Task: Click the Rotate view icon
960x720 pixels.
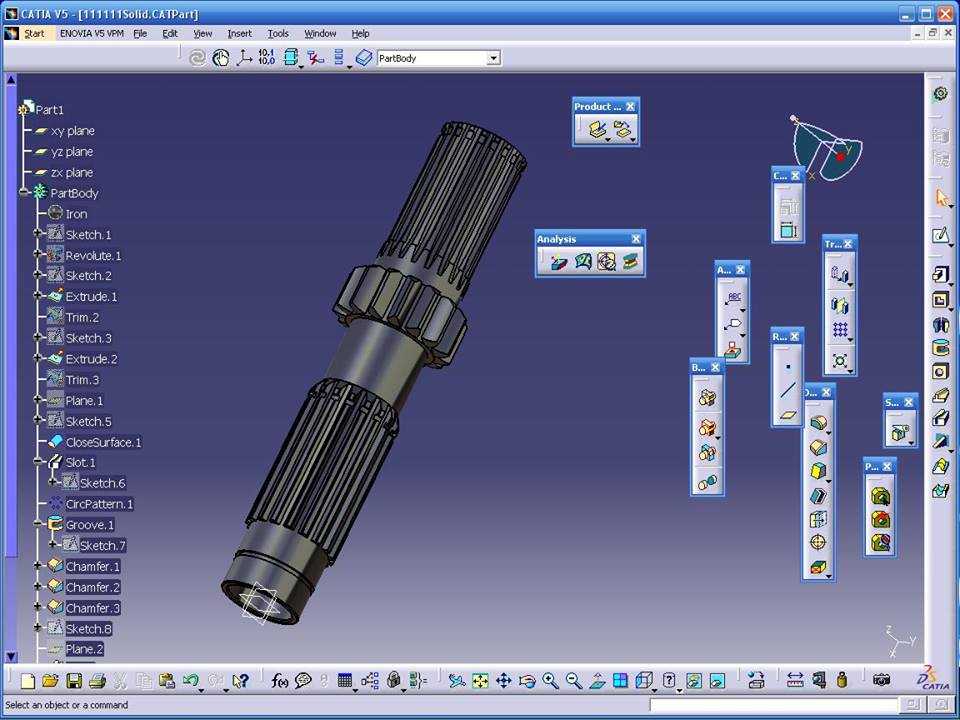Action: (527, 681)
